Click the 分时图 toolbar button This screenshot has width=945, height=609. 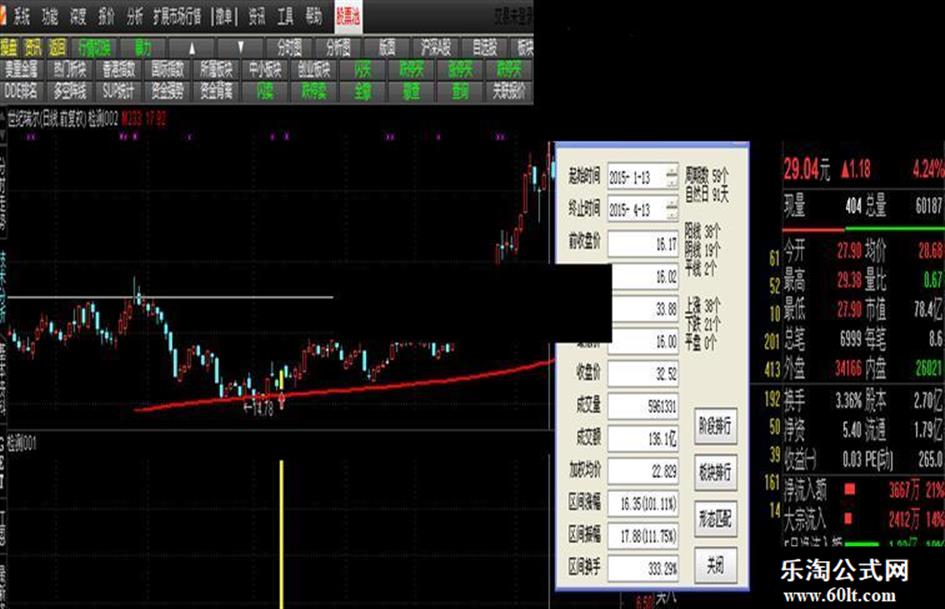[289, 48]
